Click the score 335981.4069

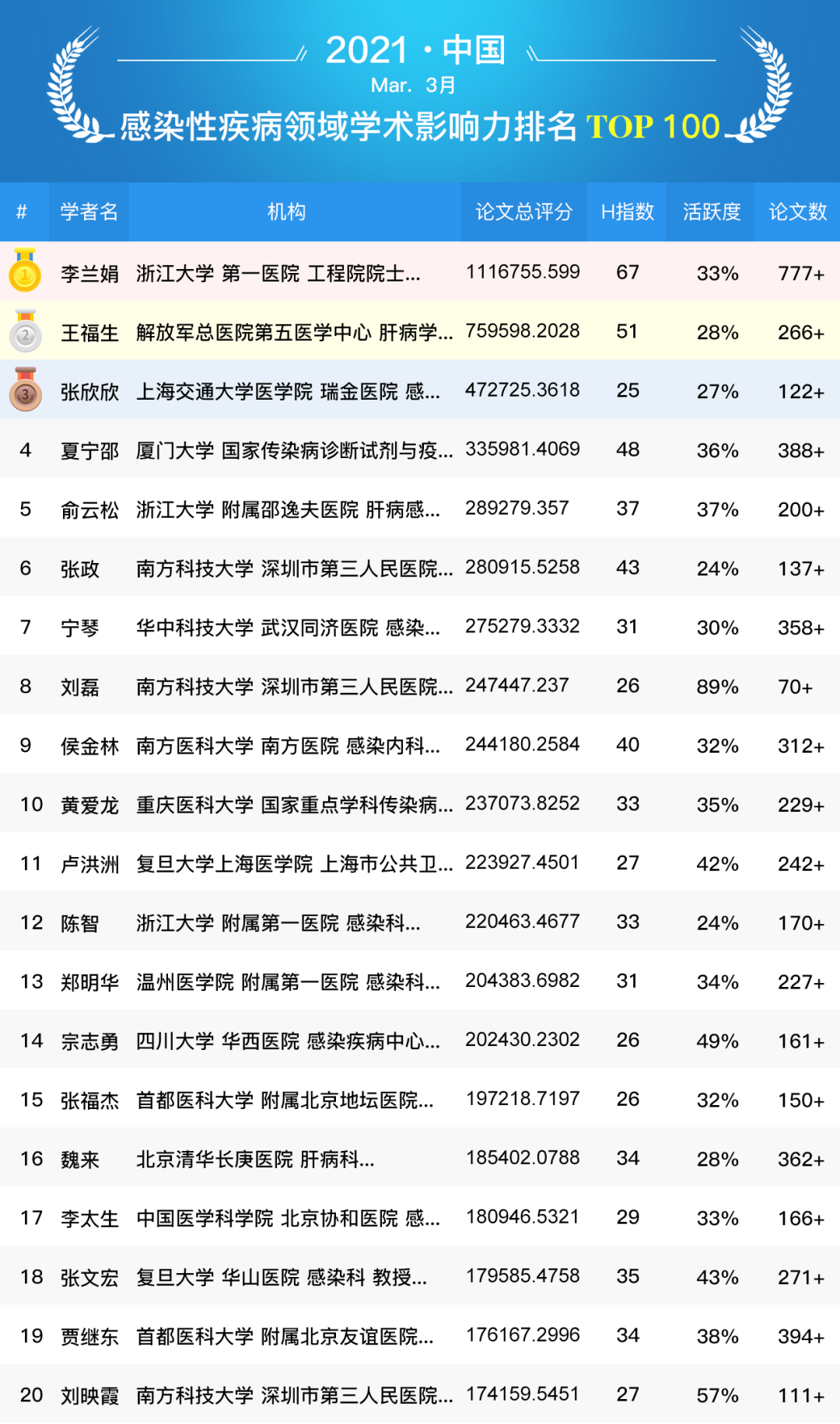point(523,450)
